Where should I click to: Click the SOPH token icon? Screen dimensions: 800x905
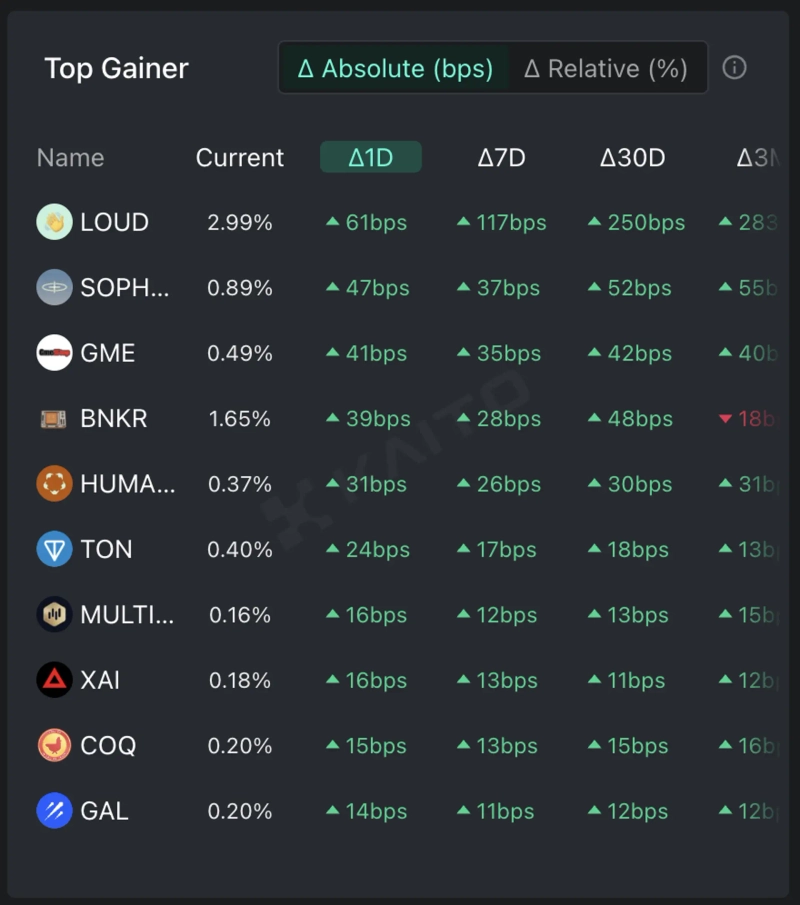click(54, 288)
